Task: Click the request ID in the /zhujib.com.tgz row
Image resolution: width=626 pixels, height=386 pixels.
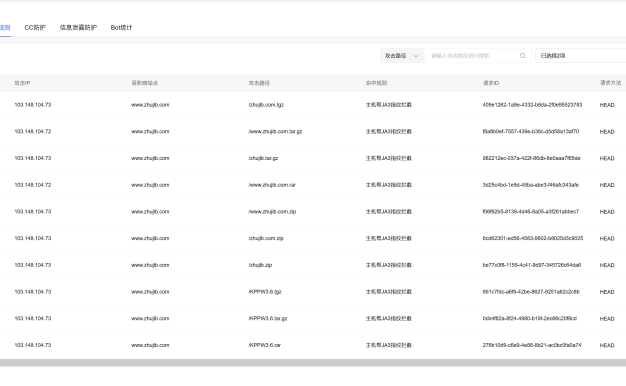Action: pyautogui.click(x=532, y=105)
